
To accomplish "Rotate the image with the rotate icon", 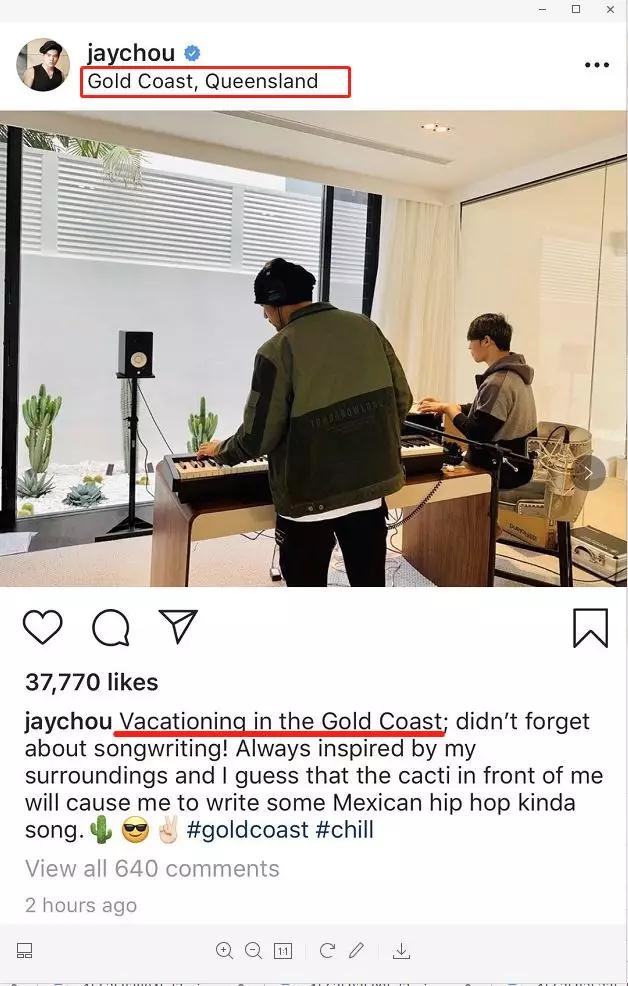I will point(327,950).
